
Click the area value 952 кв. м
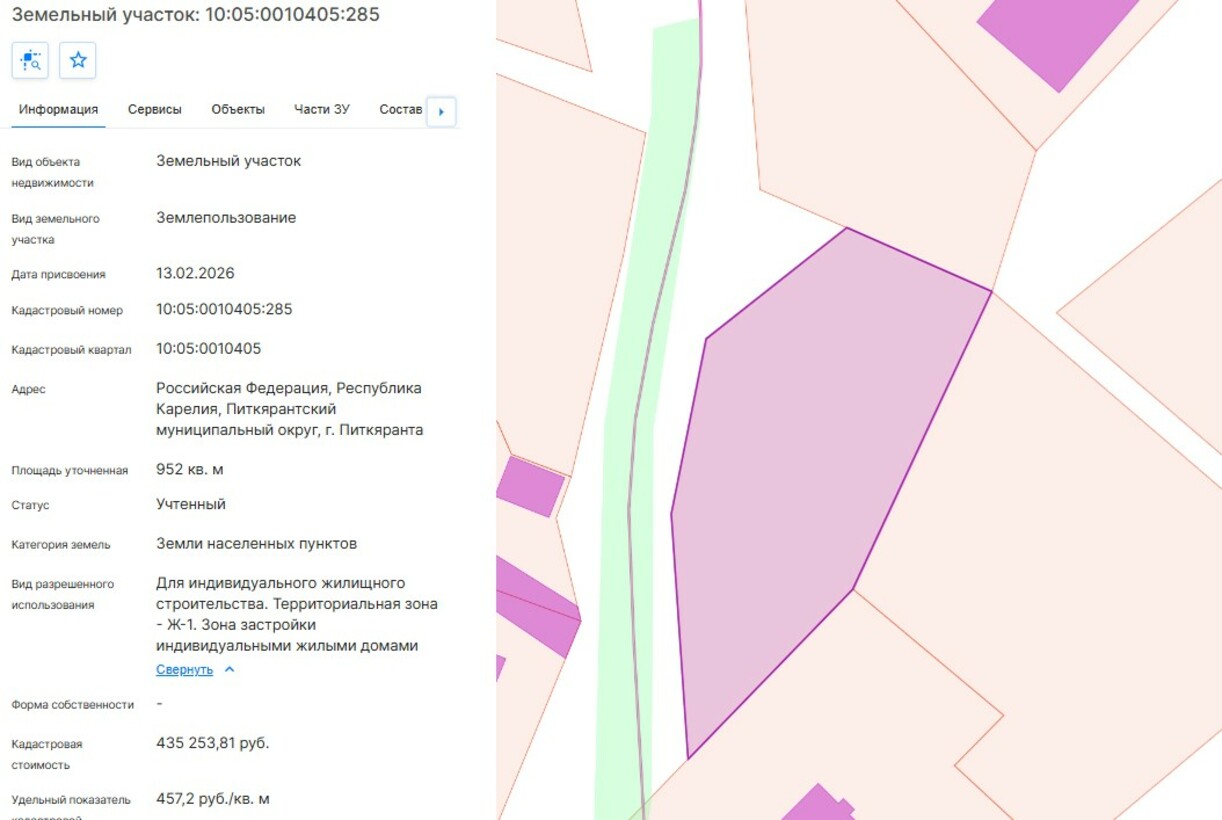[x=189, y=469]
